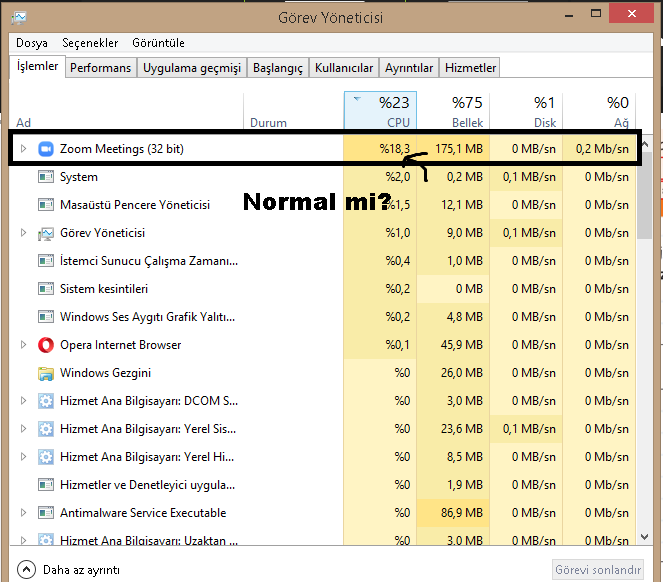Open the Seçenekler menu
Image resolution: width=663 pixels, height=582 pixels.
[90, 43]
